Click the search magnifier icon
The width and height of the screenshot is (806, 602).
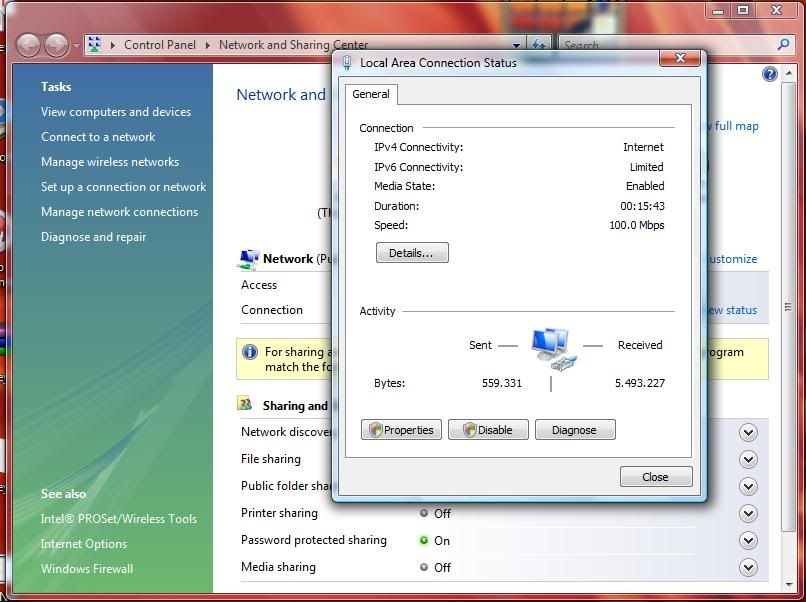coord(783,44)
